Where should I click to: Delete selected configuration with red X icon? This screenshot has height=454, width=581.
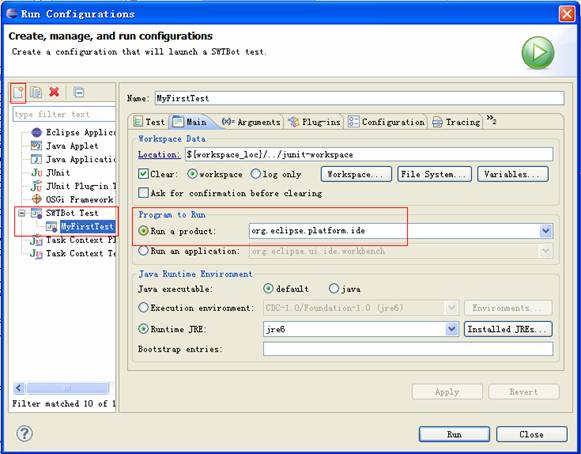54,92
